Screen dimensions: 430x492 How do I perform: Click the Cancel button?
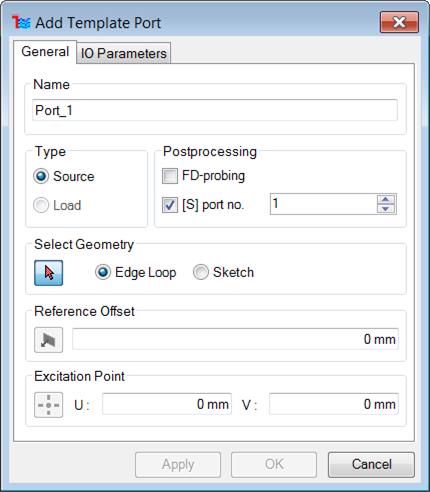pyautogui.click(x=371, y=464)
